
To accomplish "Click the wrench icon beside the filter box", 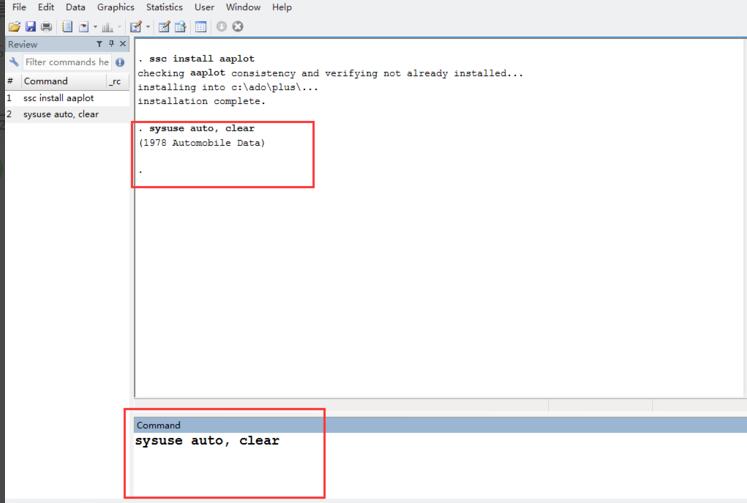I will pyautogui.click(x=14, y=62).
